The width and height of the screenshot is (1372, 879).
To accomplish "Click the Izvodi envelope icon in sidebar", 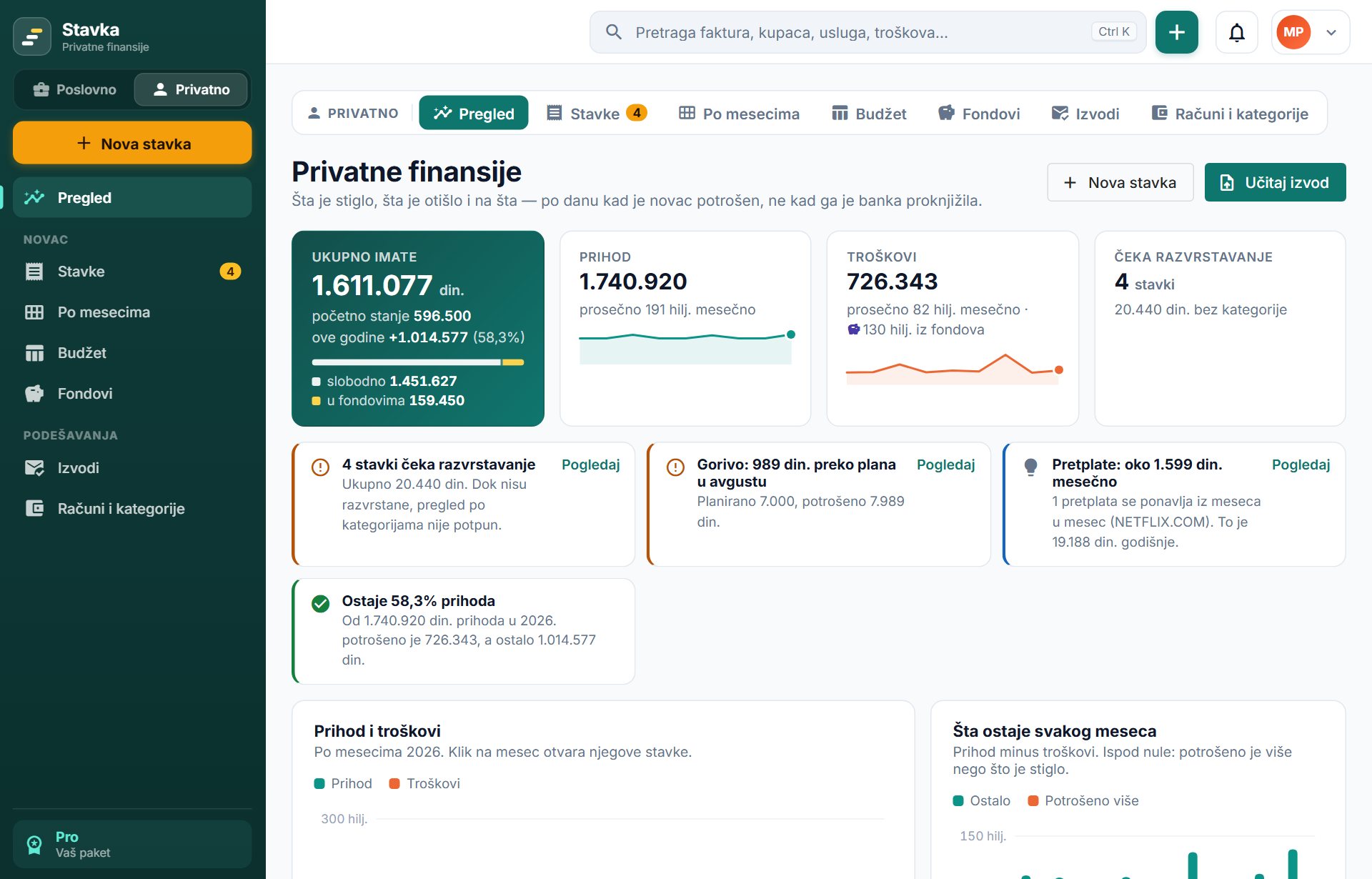I will (x=34, y=468).
